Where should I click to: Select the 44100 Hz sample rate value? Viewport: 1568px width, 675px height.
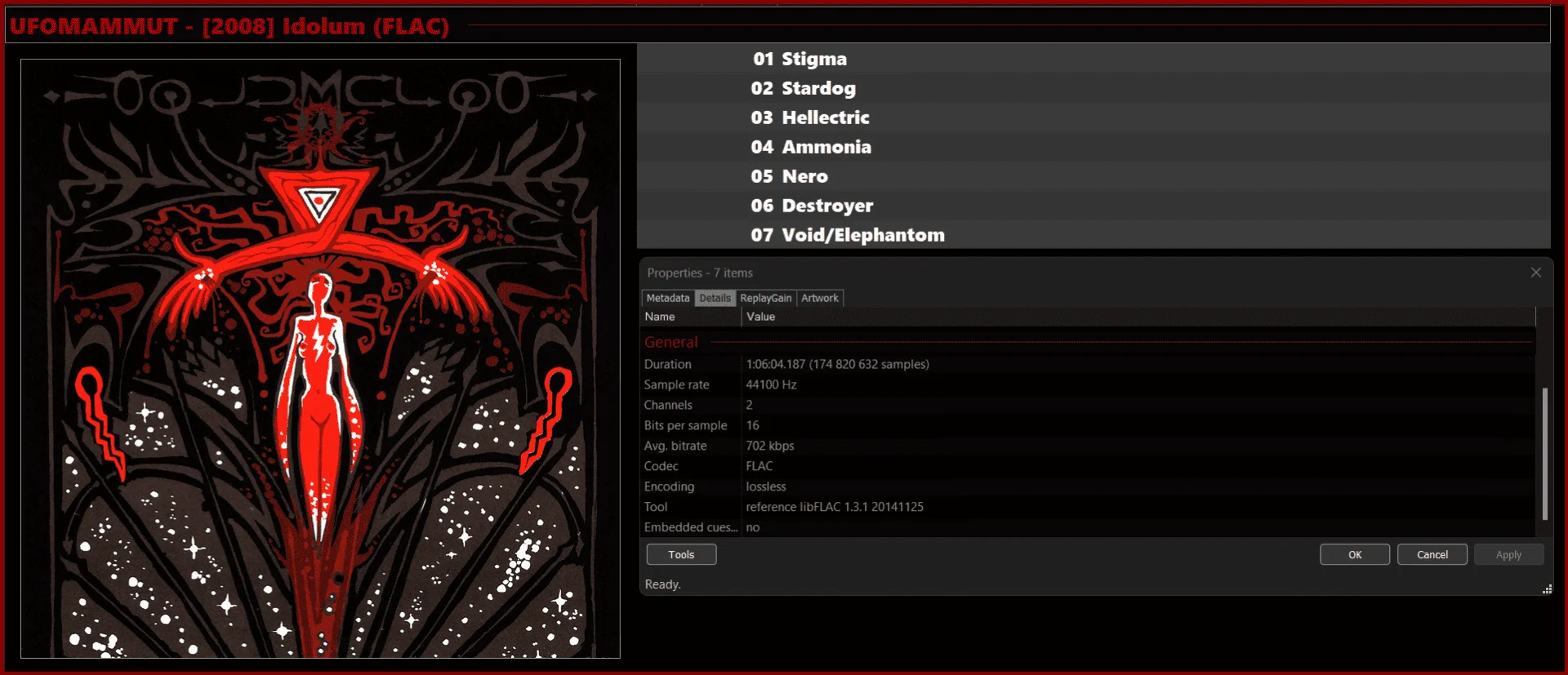click(x=771, y=384)
